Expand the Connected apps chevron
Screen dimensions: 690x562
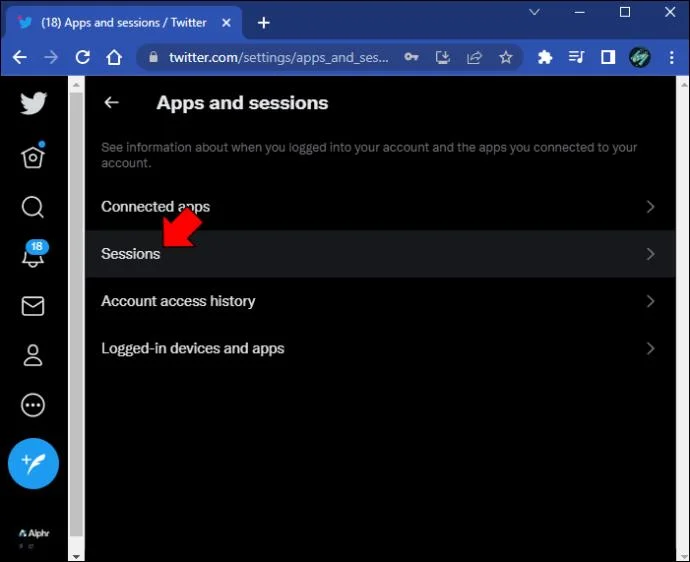650,207
